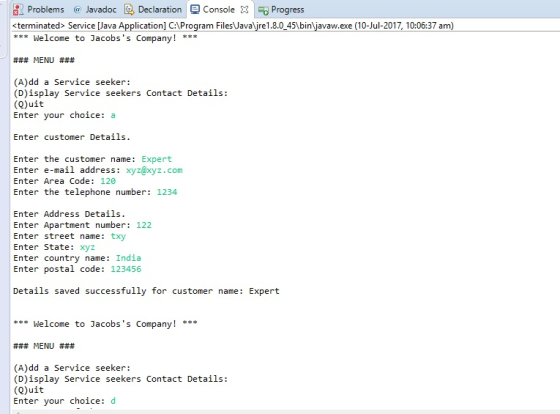Click the street name value 'txy'
560x414 pixels.
tap(118, 236)
